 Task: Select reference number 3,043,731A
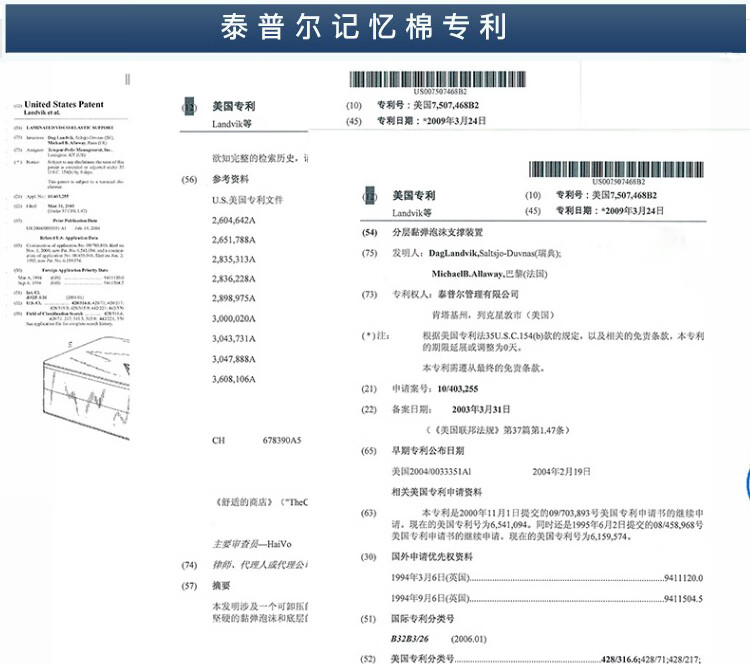234,338
